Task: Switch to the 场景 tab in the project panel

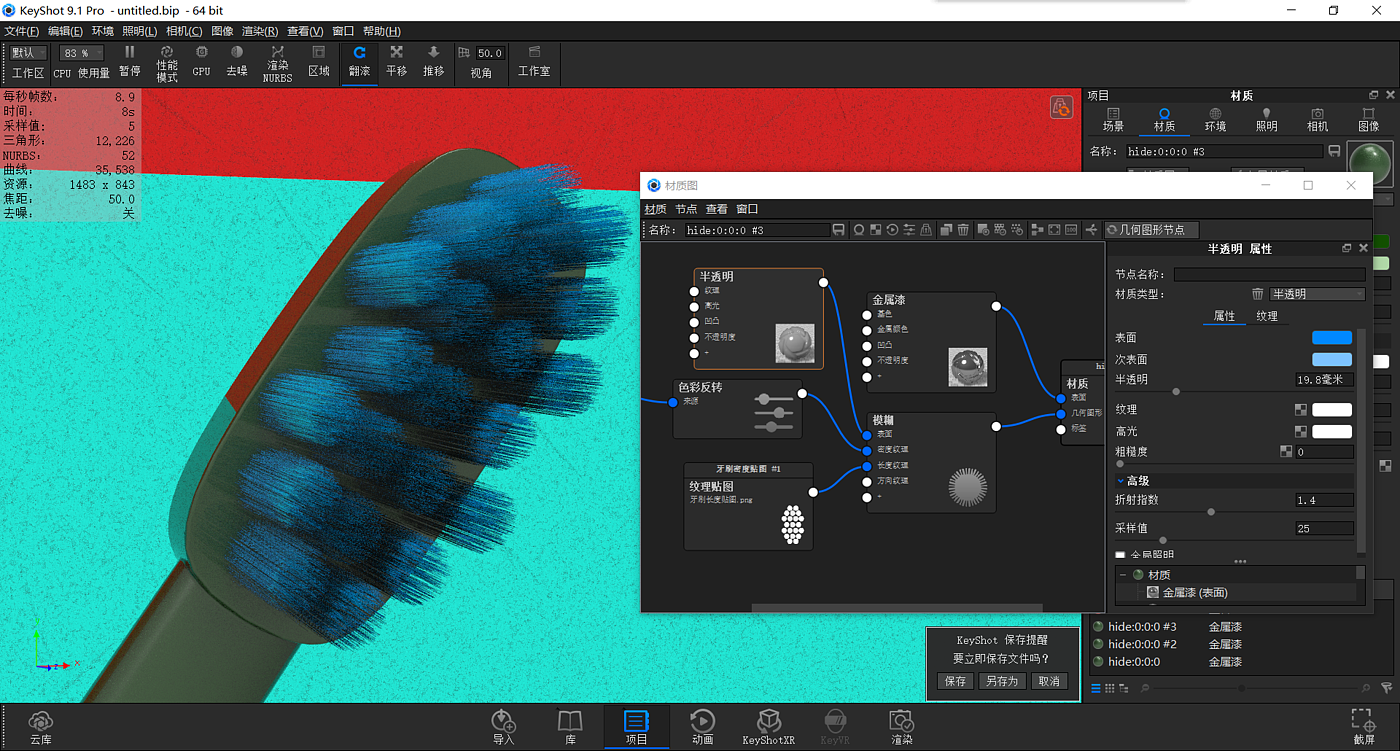Action: tap(1113, 120)
